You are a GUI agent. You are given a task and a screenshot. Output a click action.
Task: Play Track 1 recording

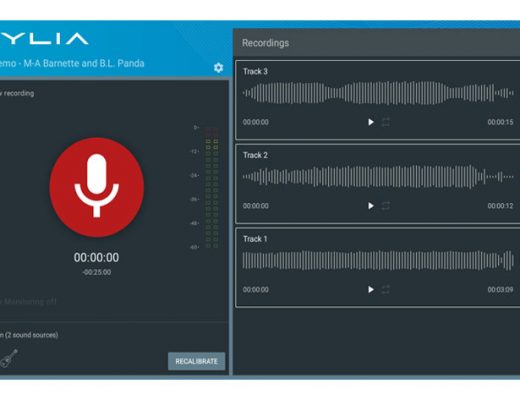pos(371,289)
